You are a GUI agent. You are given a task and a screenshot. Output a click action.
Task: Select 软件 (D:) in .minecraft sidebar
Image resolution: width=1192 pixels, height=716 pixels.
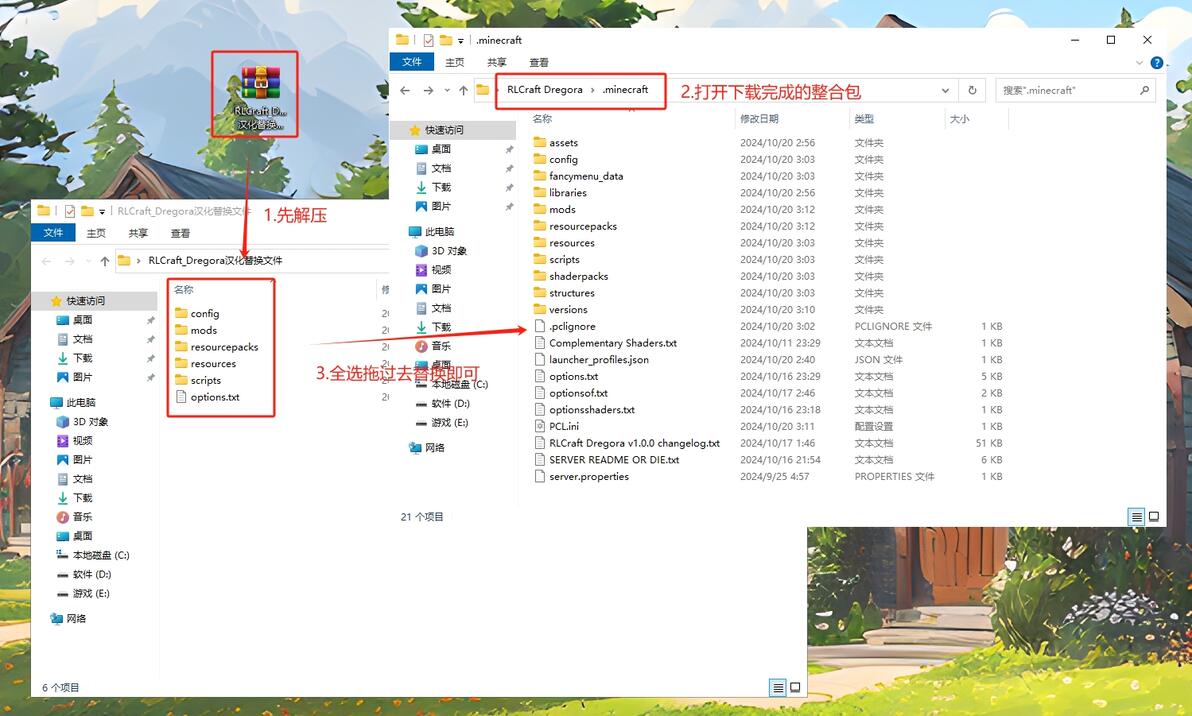click(442, 404)
